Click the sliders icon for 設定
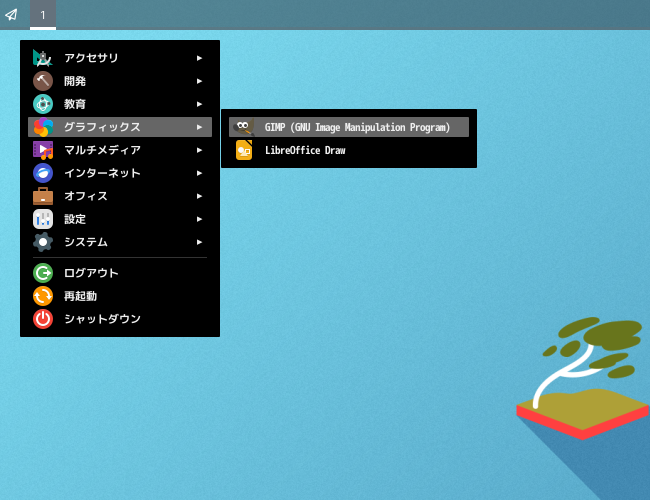650x500 pixels. (x=43, y=219)
